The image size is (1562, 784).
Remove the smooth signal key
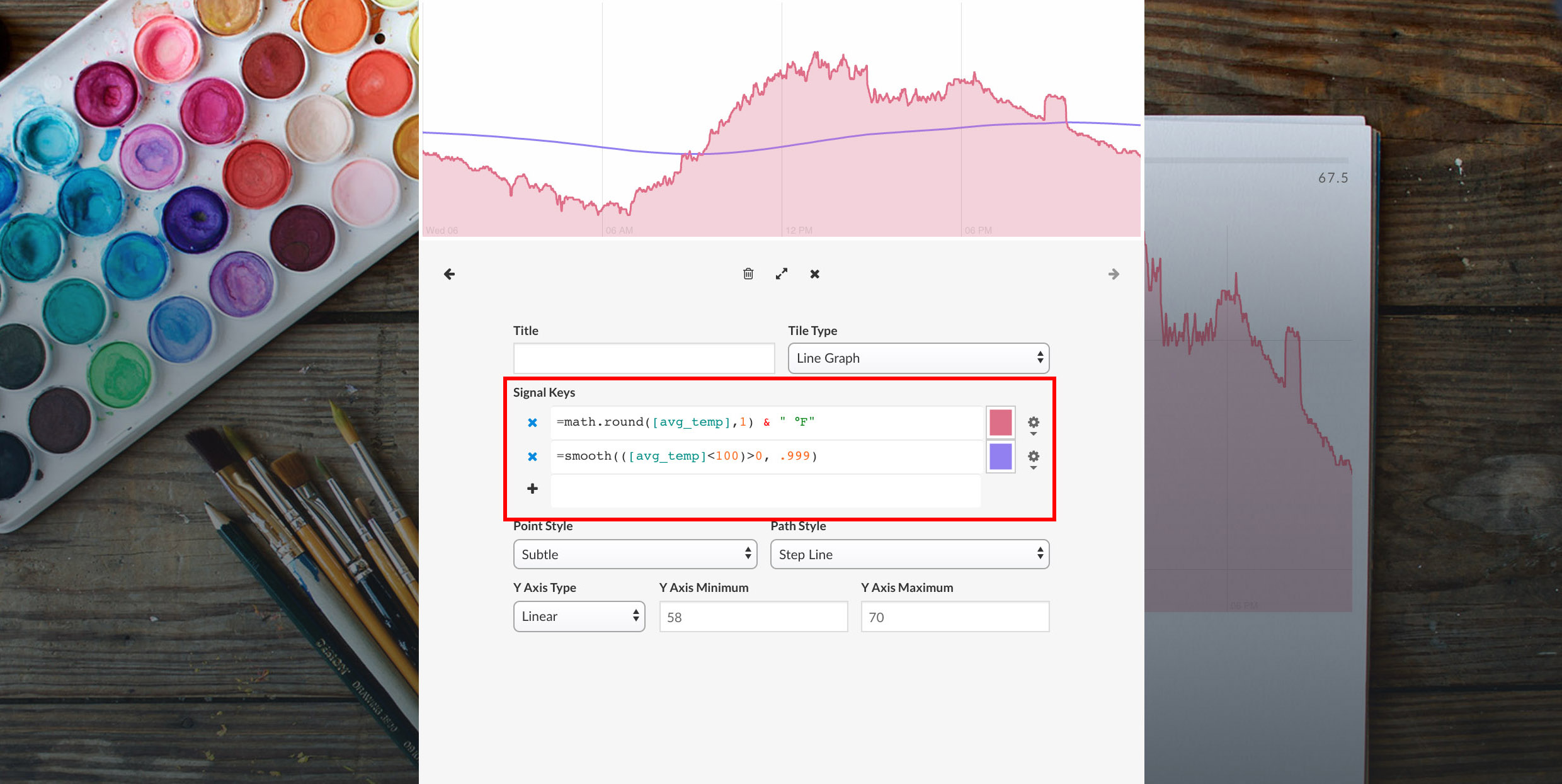coord(532,456)
